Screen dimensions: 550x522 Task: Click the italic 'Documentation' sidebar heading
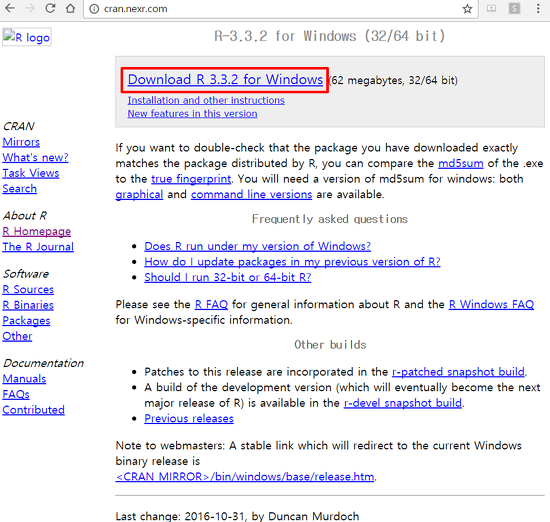[x=43, y=363]
